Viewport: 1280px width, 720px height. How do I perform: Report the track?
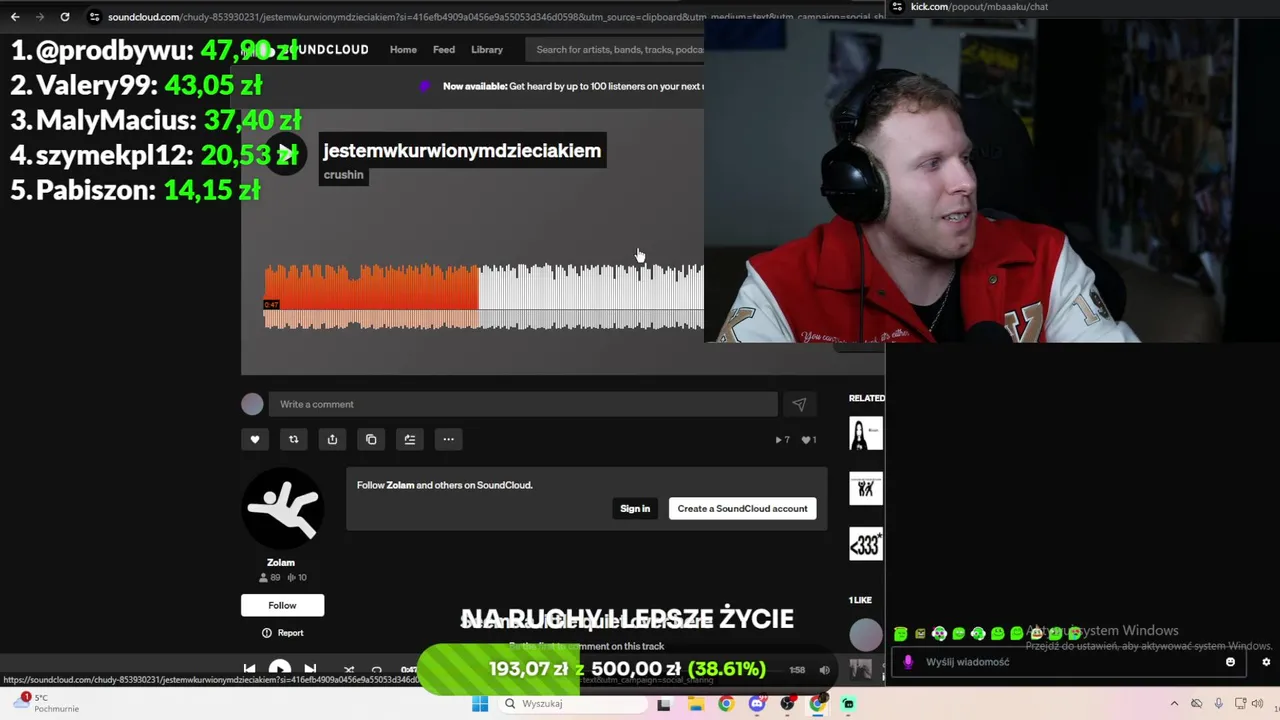coord(282,633)
